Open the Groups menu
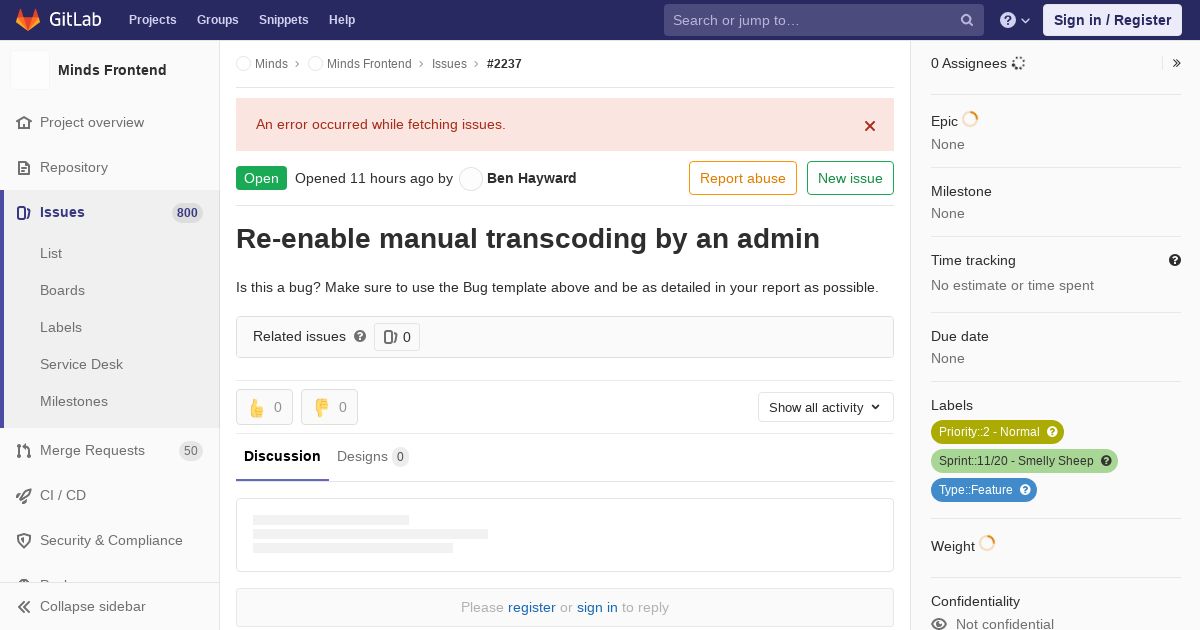1200x630 pixels. [218, 20]
